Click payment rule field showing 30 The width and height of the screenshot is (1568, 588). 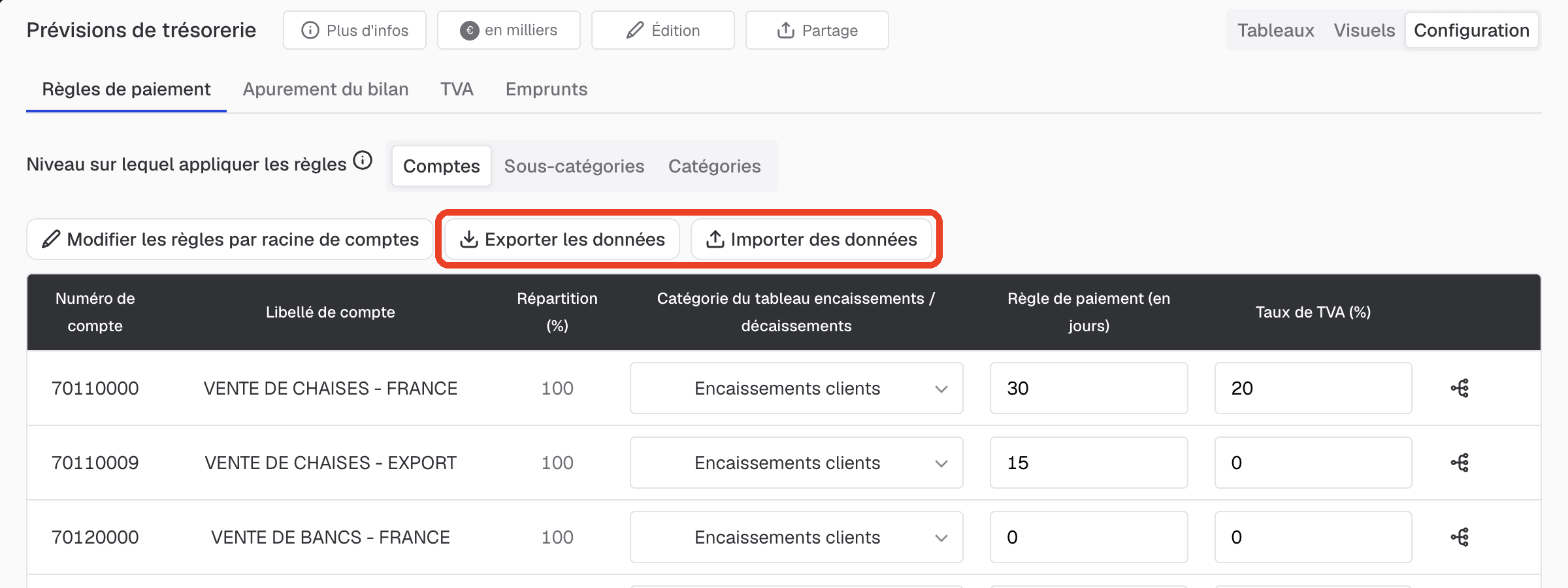click(1088, 388)
